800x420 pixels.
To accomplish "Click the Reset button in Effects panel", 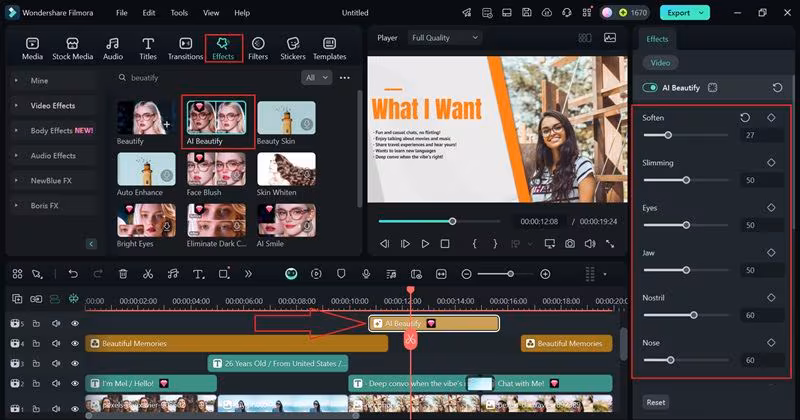I will [656, 402].
